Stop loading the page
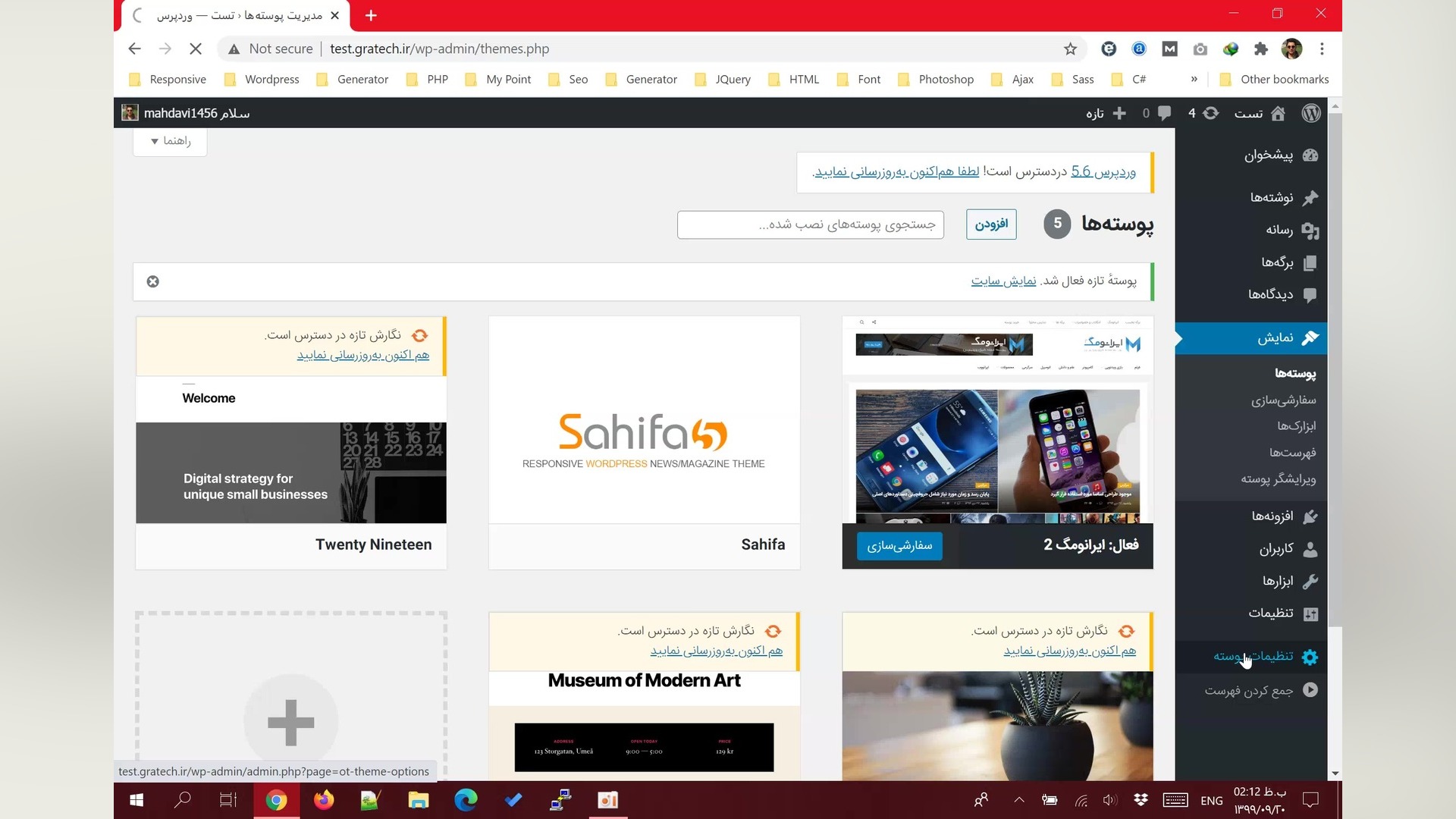 [196, 49]
